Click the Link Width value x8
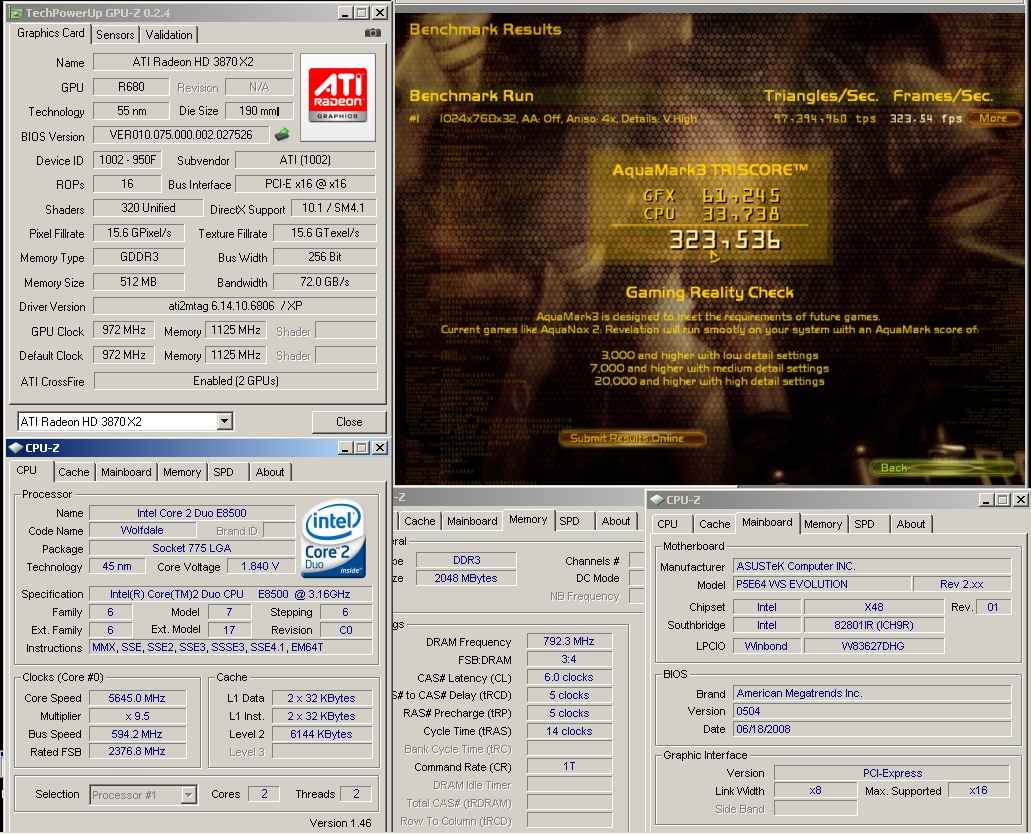The width and height of the screenshot is (1031, 834). click(815, 791)
